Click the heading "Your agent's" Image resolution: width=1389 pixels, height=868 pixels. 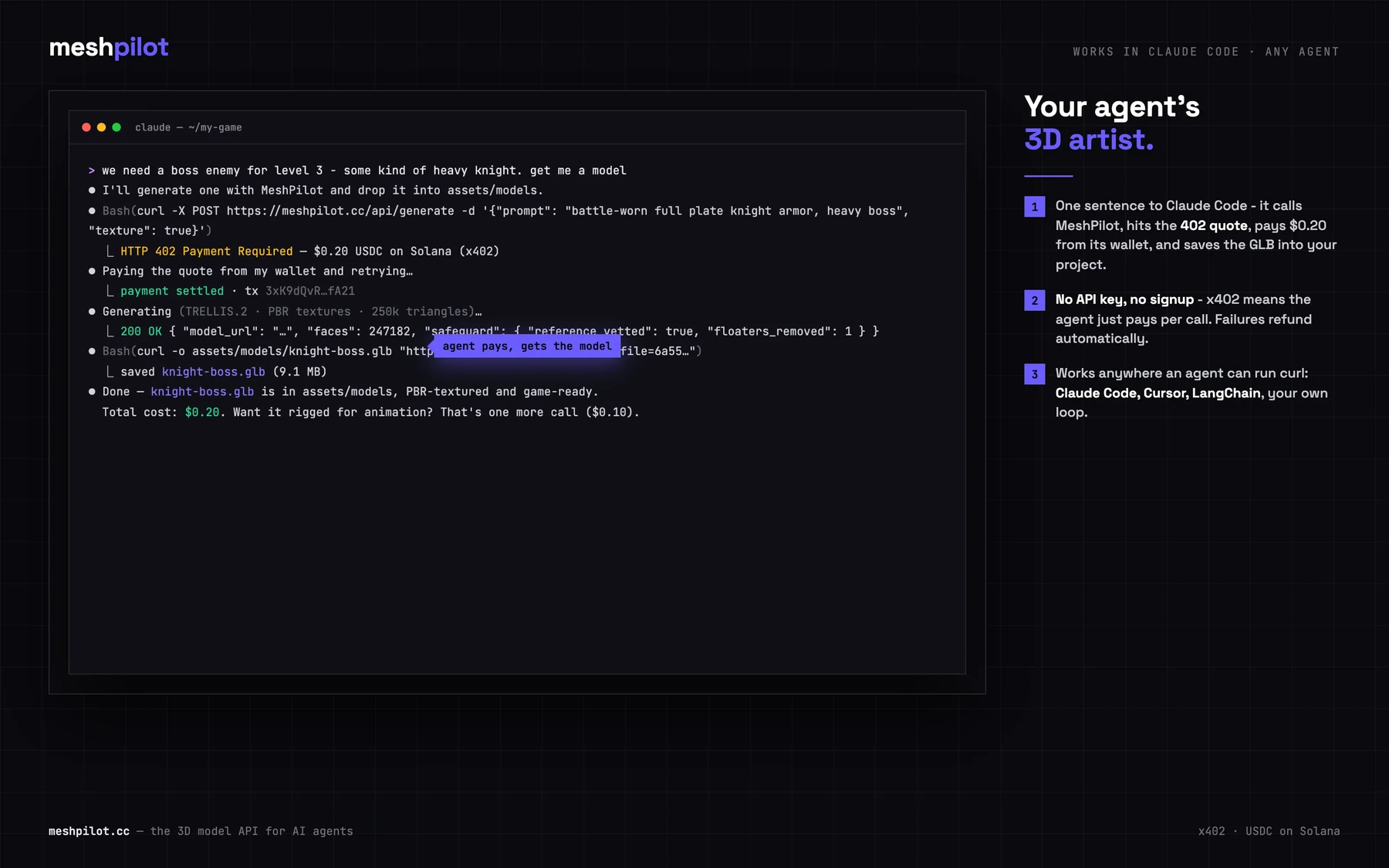coord(1112,106)
